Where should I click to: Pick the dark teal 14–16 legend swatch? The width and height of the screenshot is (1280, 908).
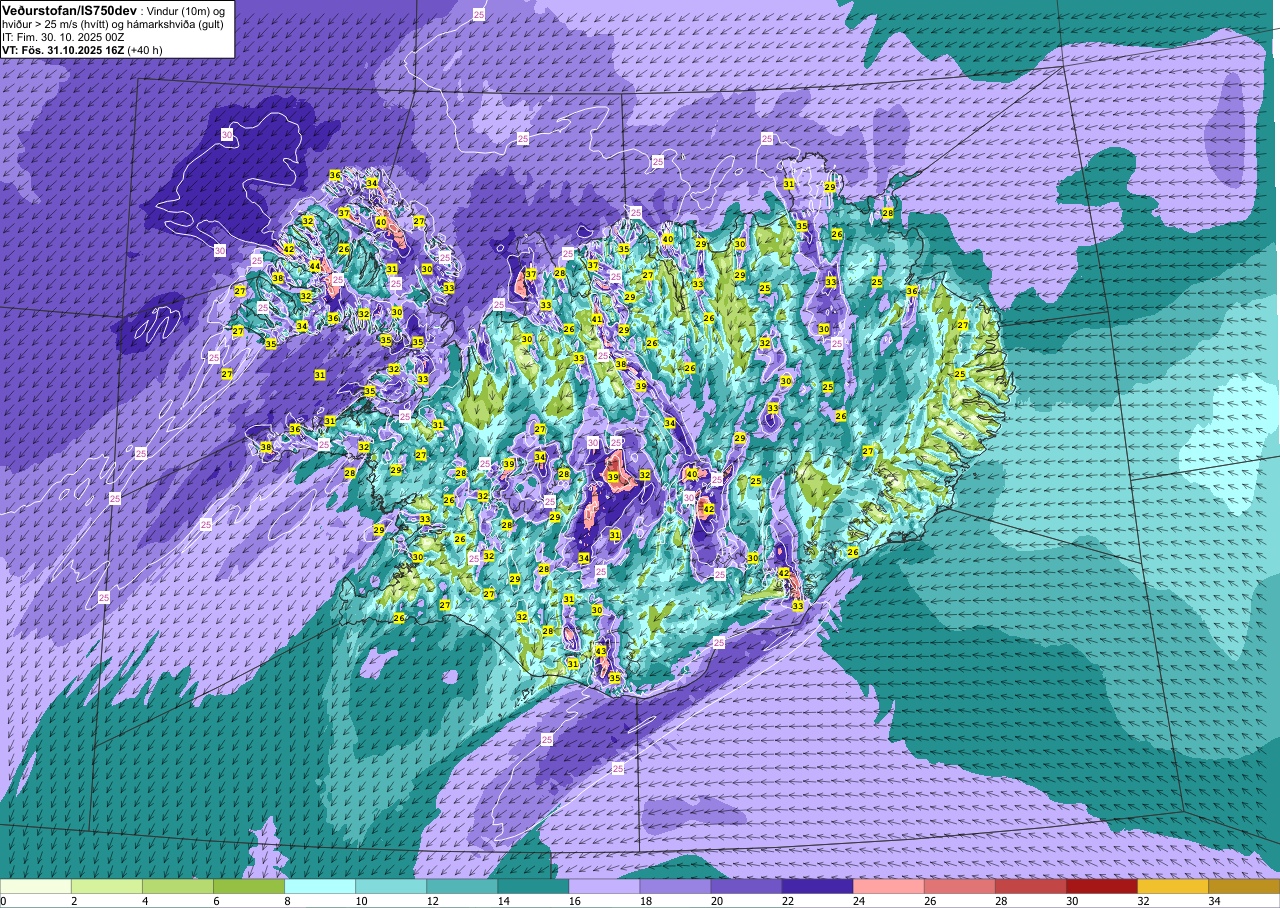tap(533, 886)
